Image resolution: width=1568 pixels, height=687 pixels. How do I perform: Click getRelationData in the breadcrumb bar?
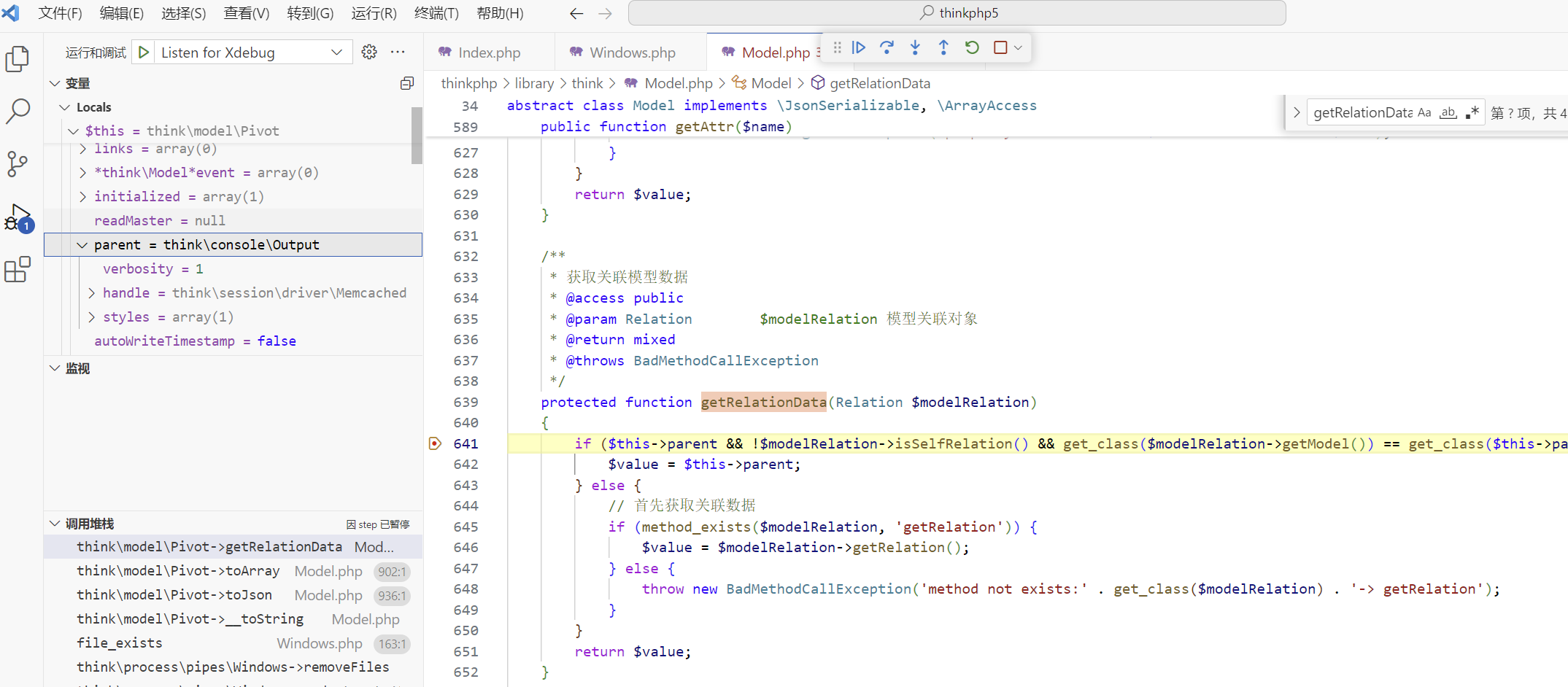[x=879, y=83]
